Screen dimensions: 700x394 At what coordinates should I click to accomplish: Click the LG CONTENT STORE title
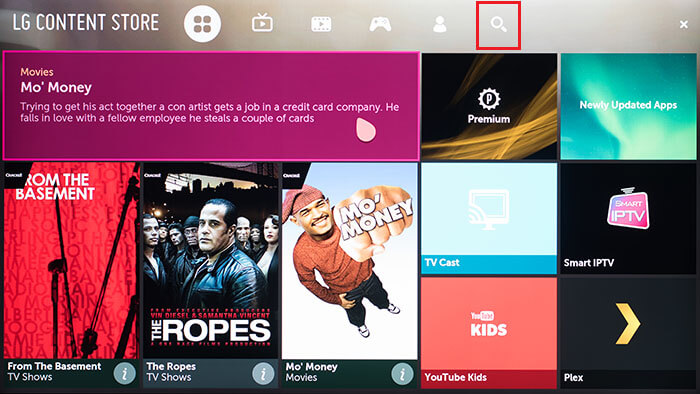[x=85, y=23]
